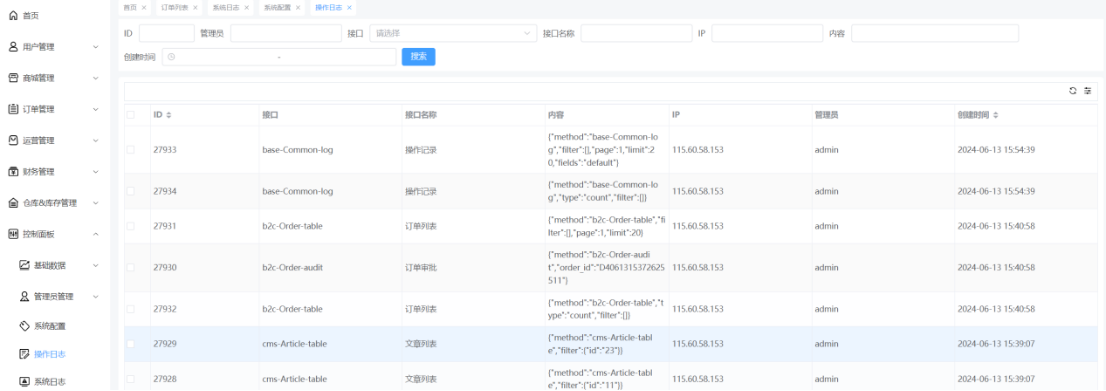Sort table by 创建时间 column arrows
The height and width of the screenshot is (391, 1106).
click(x=995, y=114)
